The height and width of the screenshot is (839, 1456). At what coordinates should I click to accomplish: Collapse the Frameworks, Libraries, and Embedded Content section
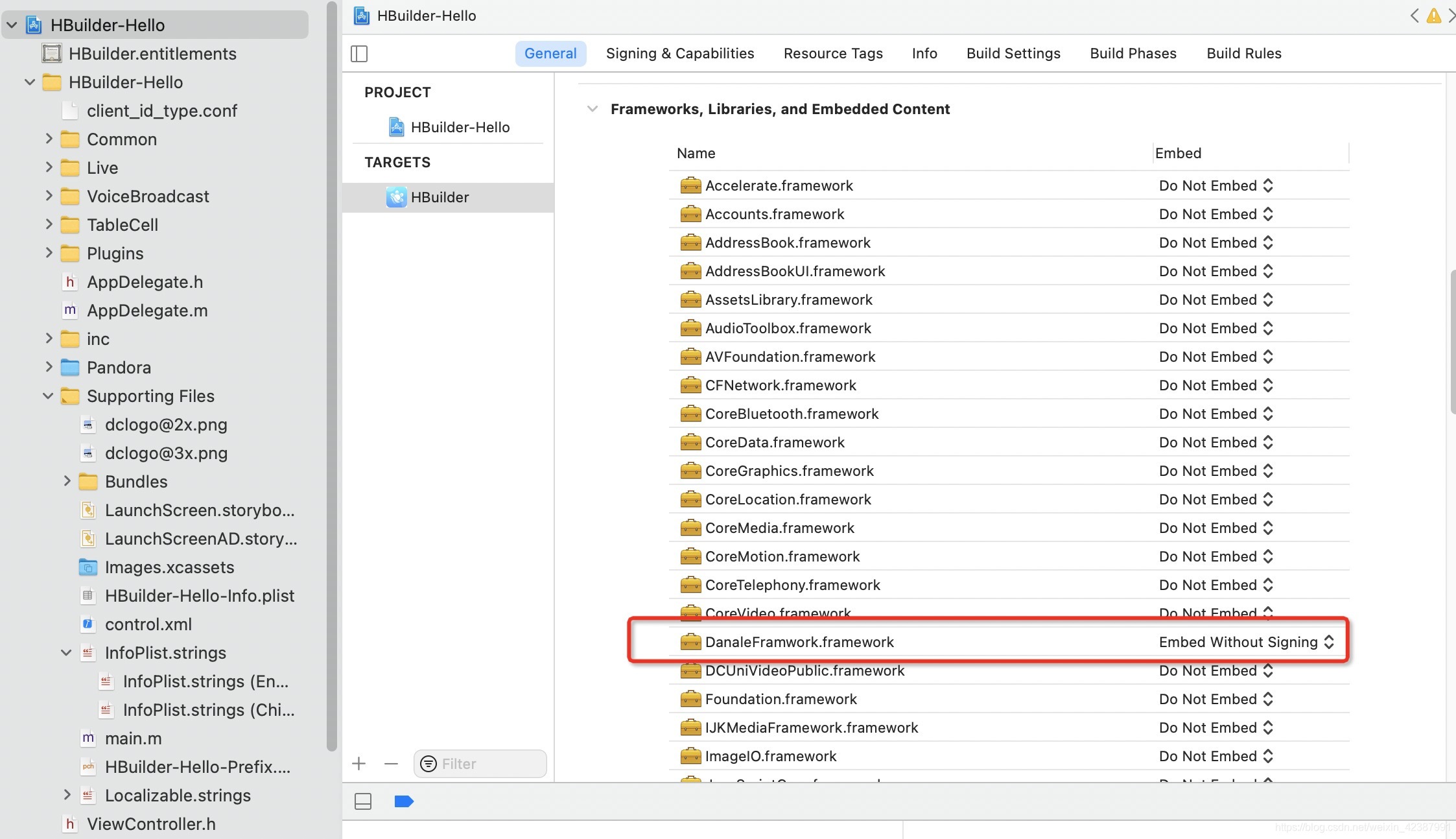tap(592, 109)
